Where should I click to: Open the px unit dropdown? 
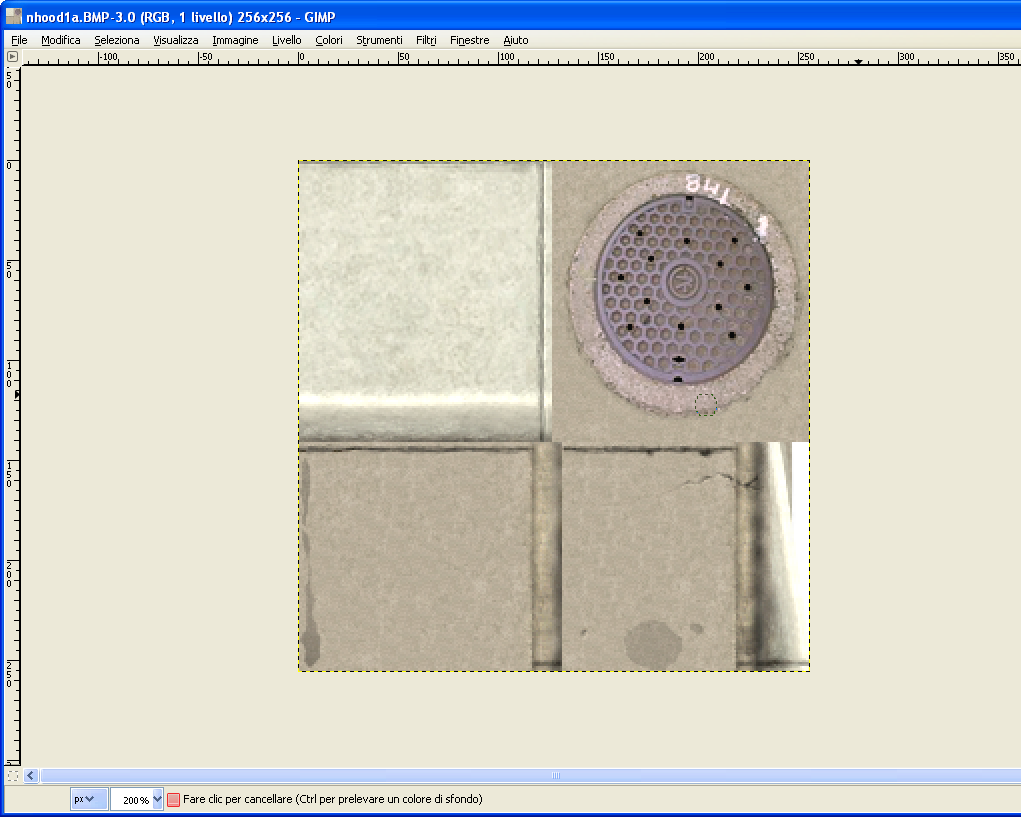(x=89, y=799)
